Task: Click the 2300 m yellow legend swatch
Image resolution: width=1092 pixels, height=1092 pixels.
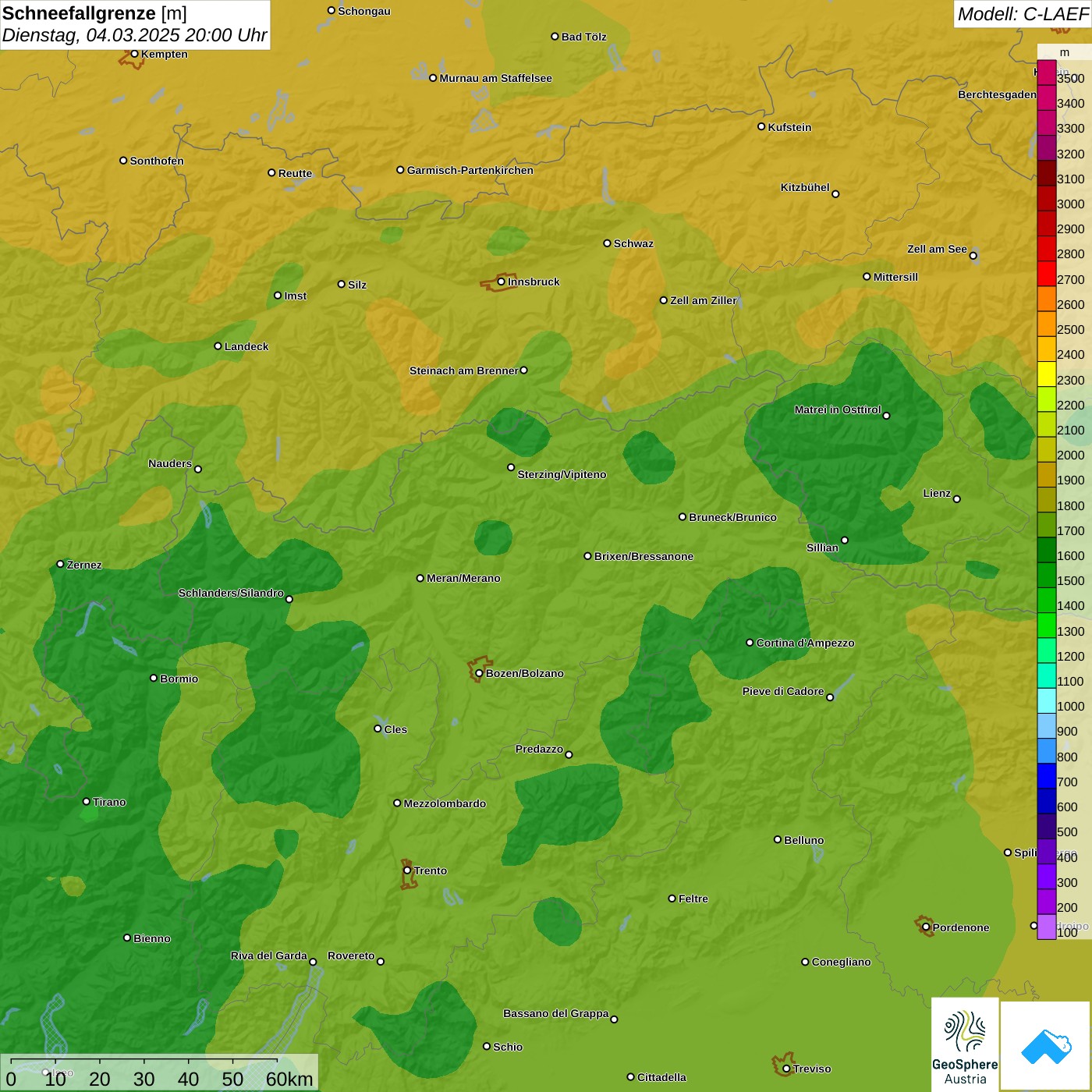Action: (1047, 374)
